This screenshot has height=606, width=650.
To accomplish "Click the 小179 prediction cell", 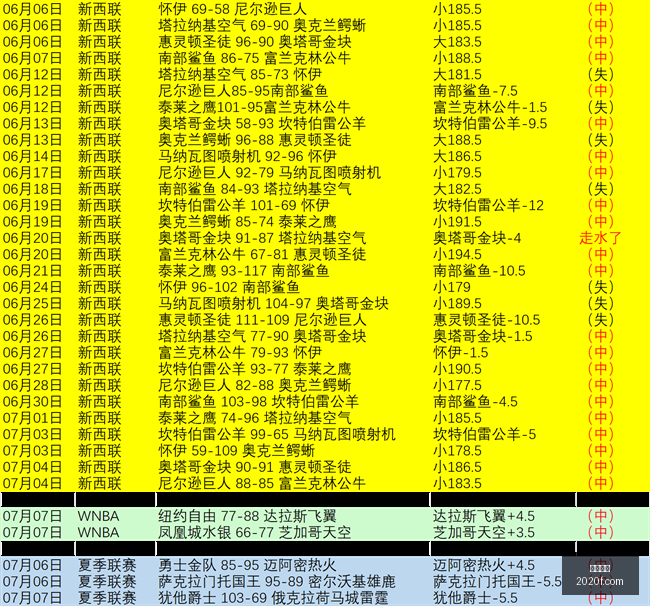I will coord(452,287).
